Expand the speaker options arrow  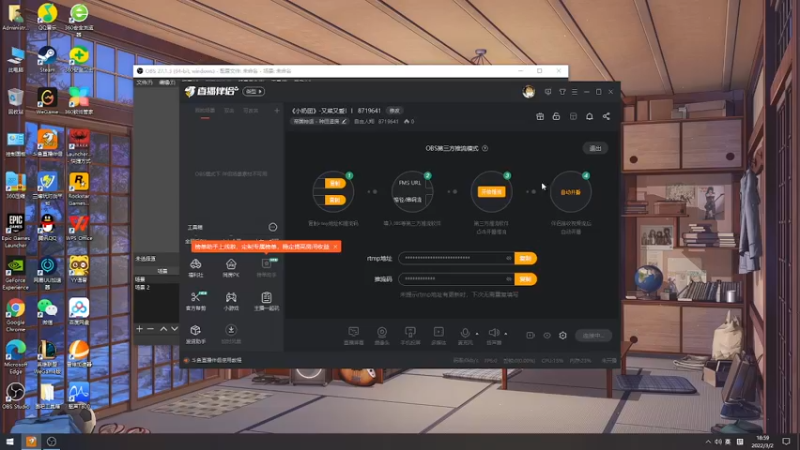tap(506, 334)
